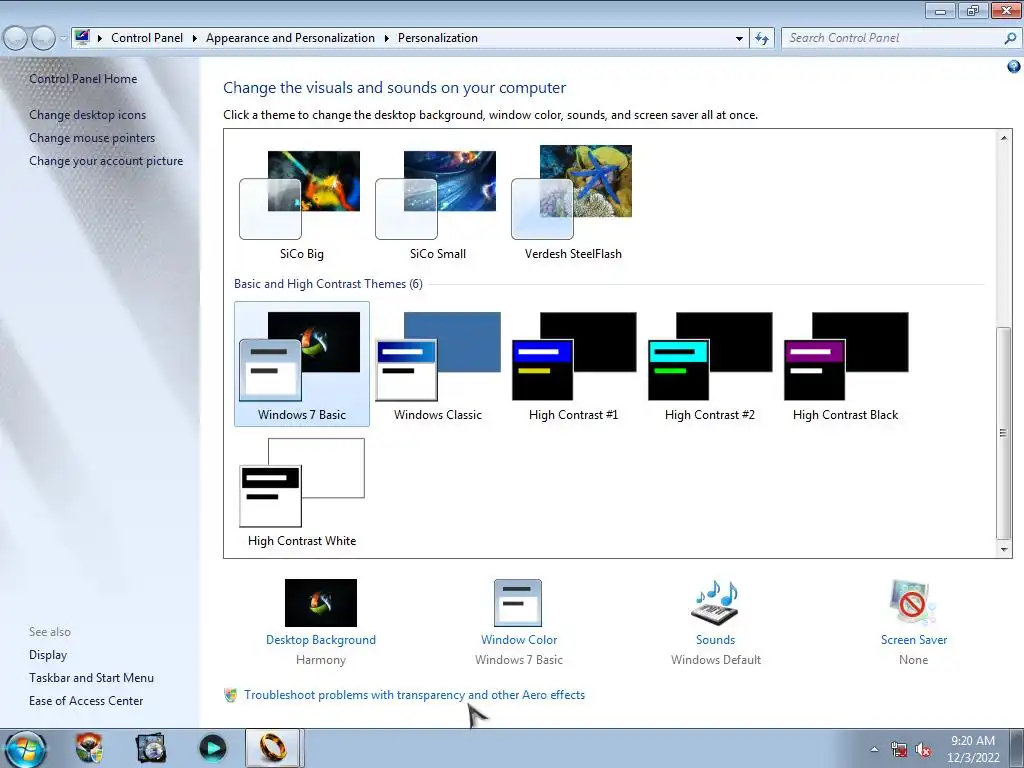Image resolution: width=1024 pixels, height=768 pixels.
Task: Apply the Verdesh SteelFlash theme
Action: point(573,204)
